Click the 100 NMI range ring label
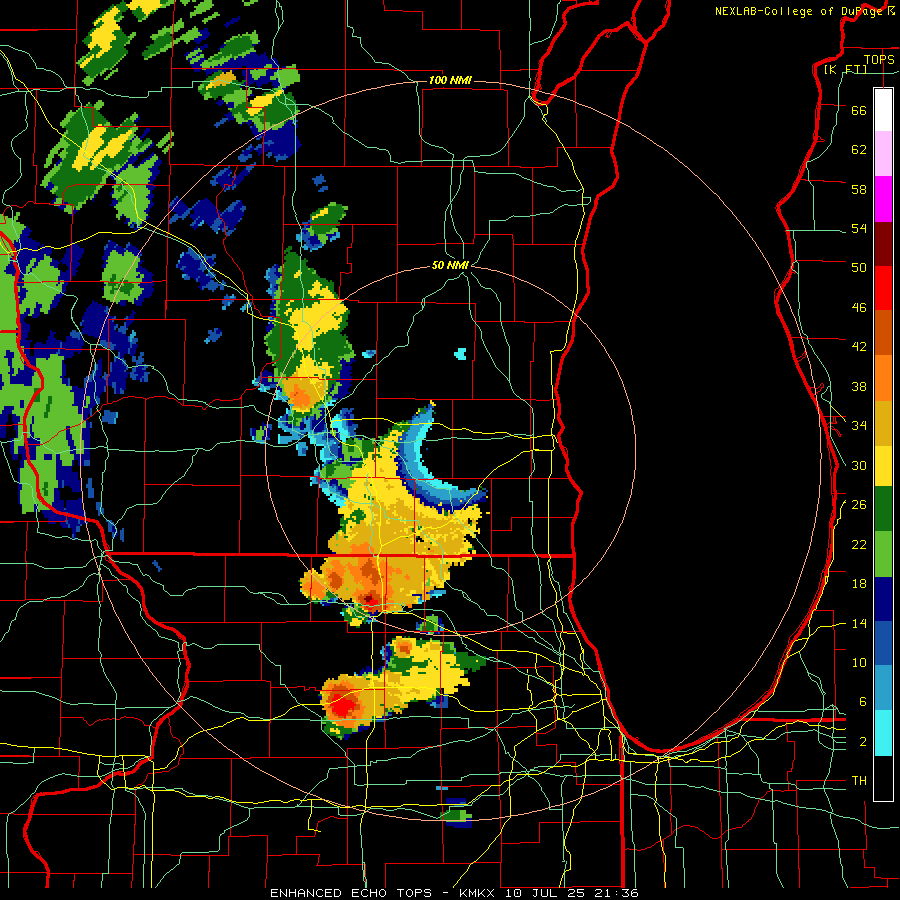The image size is (900, 900). (450, 80)
